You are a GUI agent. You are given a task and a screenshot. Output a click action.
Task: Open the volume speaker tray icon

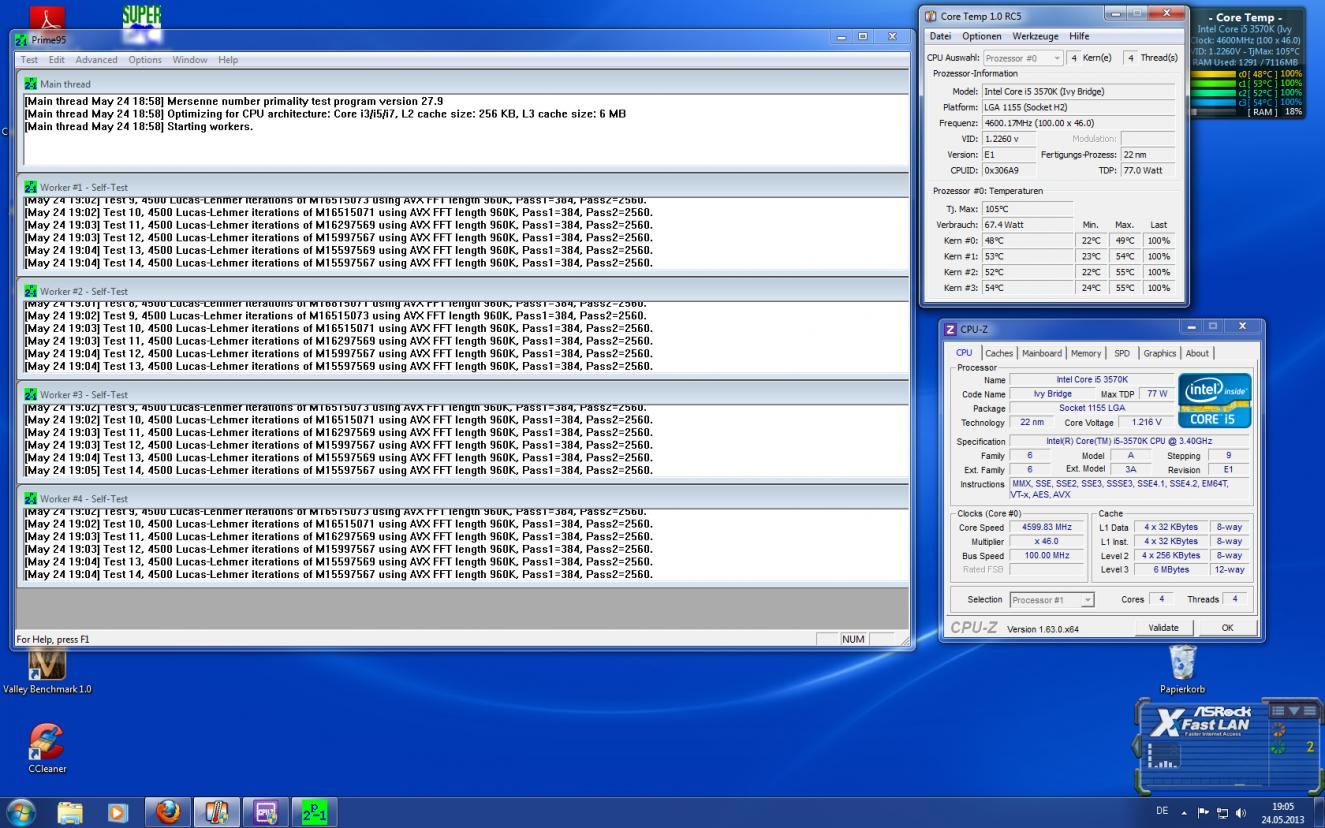[x=1240, y=812]
